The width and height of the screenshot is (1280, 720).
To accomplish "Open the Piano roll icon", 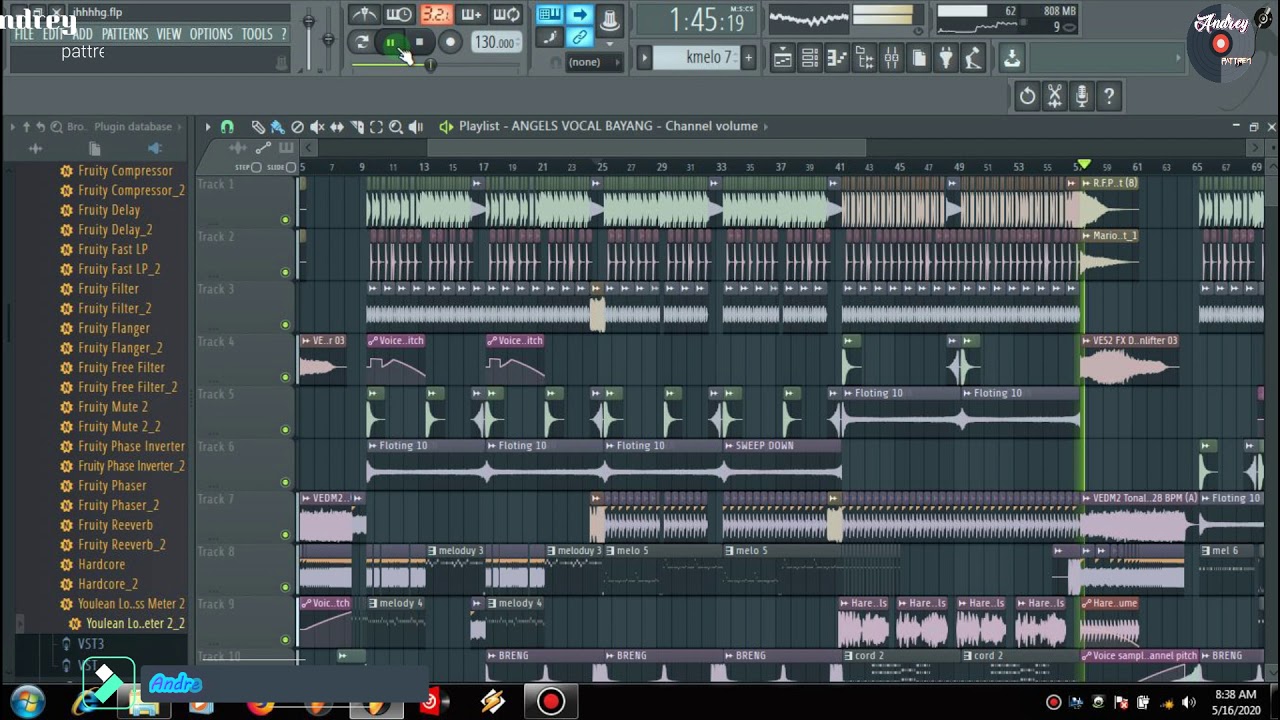I will click(x=837, y=59).
